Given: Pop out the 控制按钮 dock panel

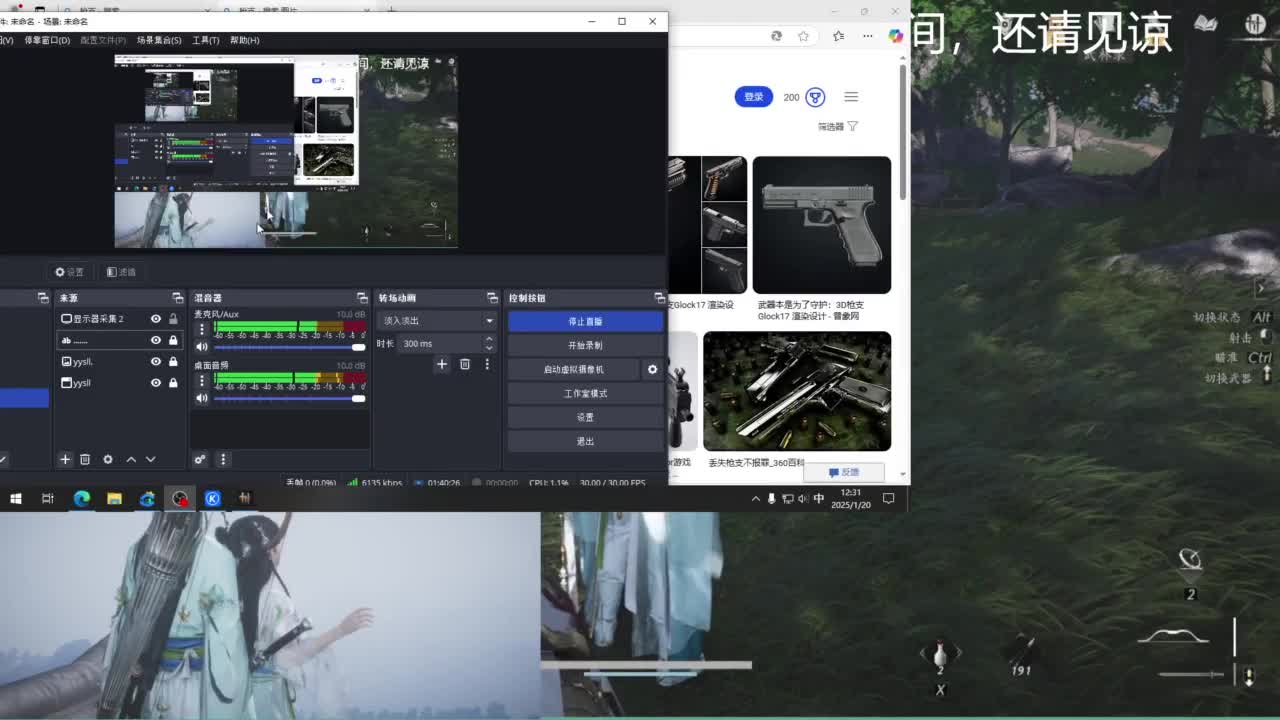Looking at the screenshot, I should 659,298.
